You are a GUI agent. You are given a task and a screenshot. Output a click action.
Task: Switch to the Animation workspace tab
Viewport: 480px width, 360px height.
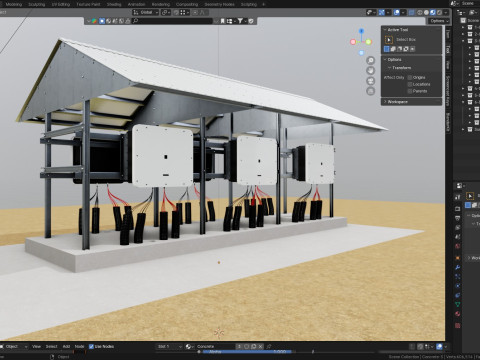(x=136, y=4)
